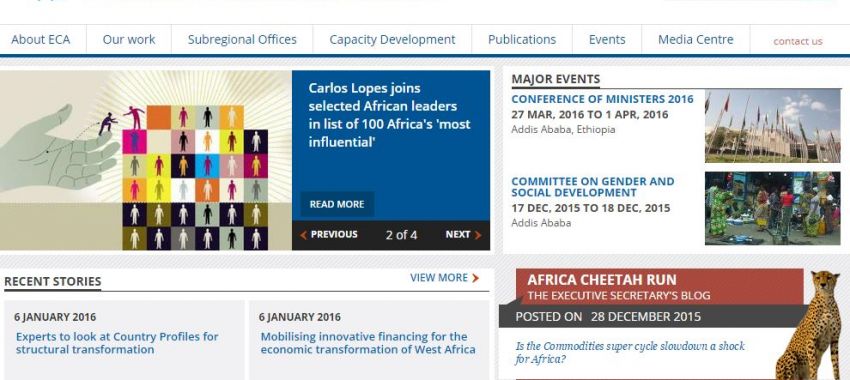Viewport: 850px width, 380px height.
Task: Follow the contact us link
Action: (797, 41)
